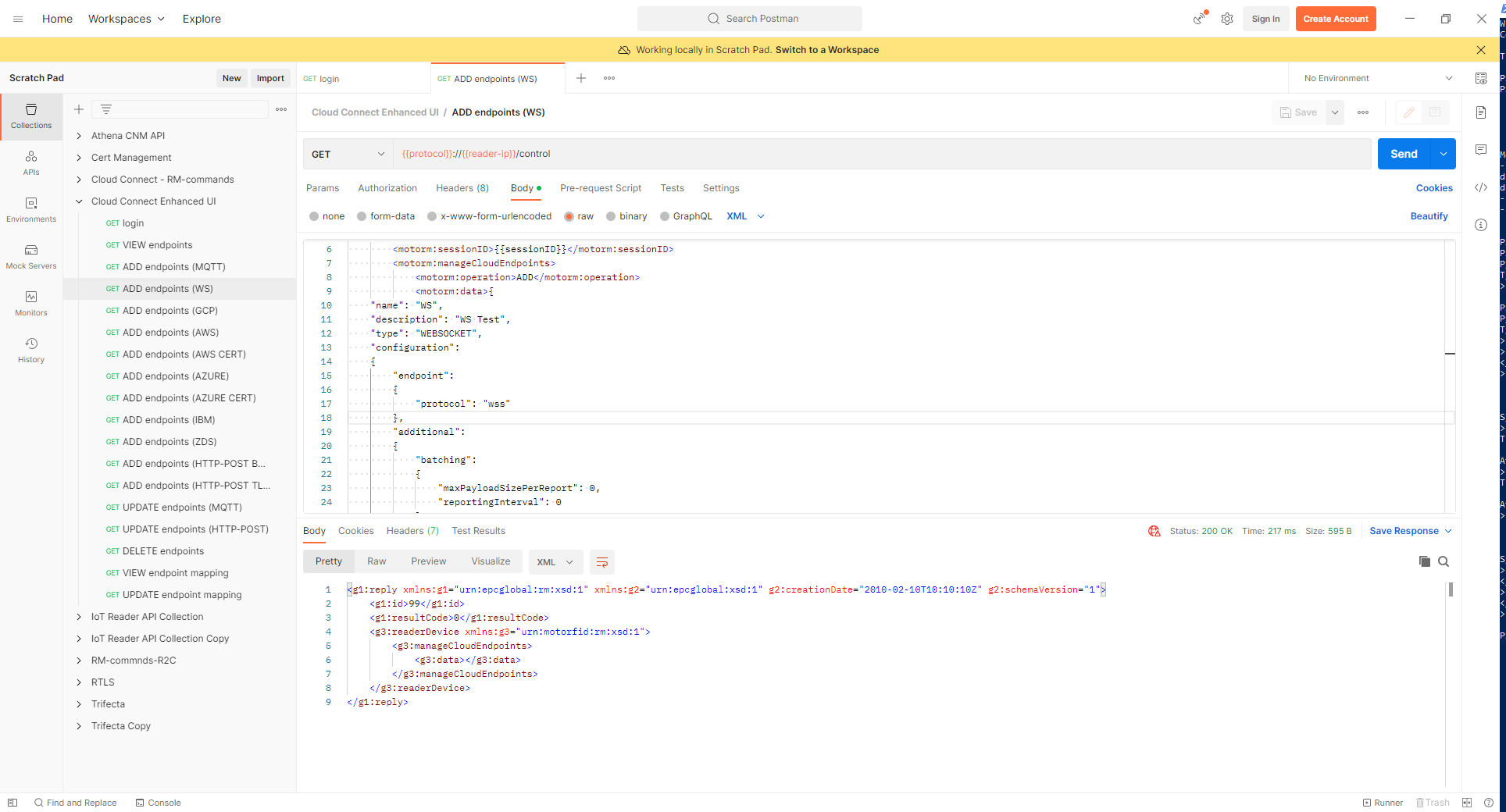
Task: Open the comments panel icon
Action: click(x=1481, y=150)
